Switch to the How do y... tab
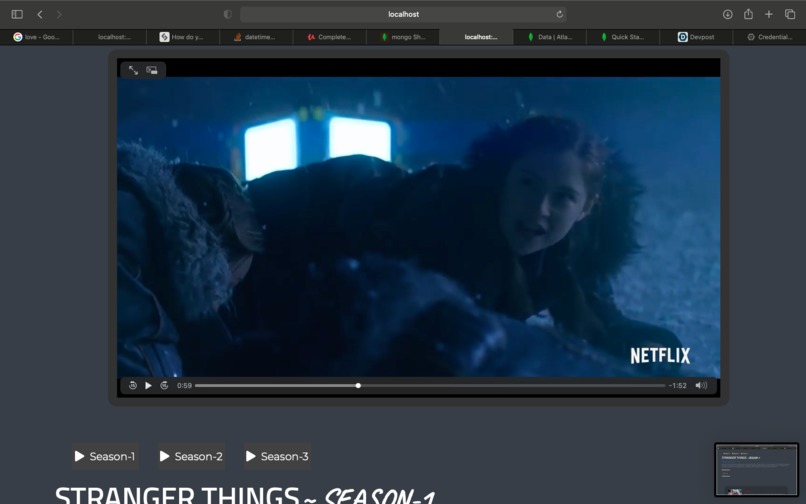806x504 pixels. 183,37
